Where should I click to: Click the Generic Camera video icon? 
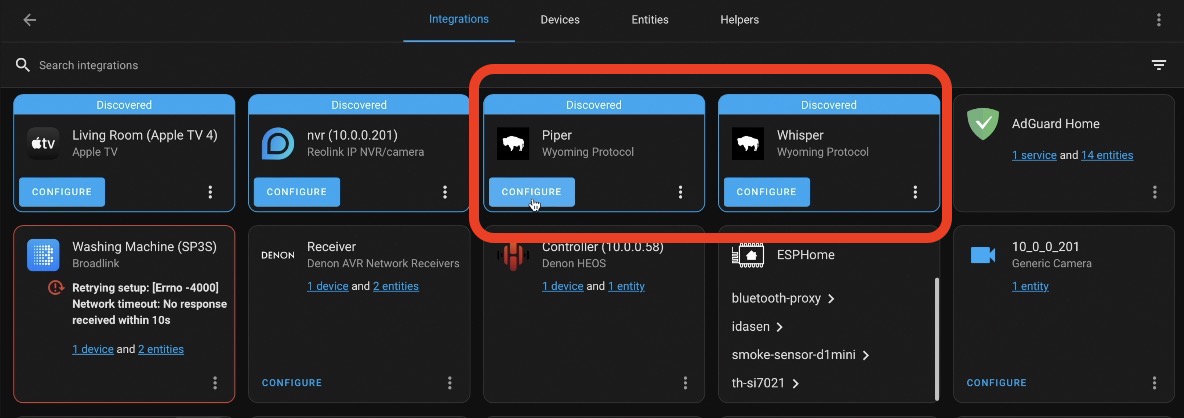click(x=982, y=255)
